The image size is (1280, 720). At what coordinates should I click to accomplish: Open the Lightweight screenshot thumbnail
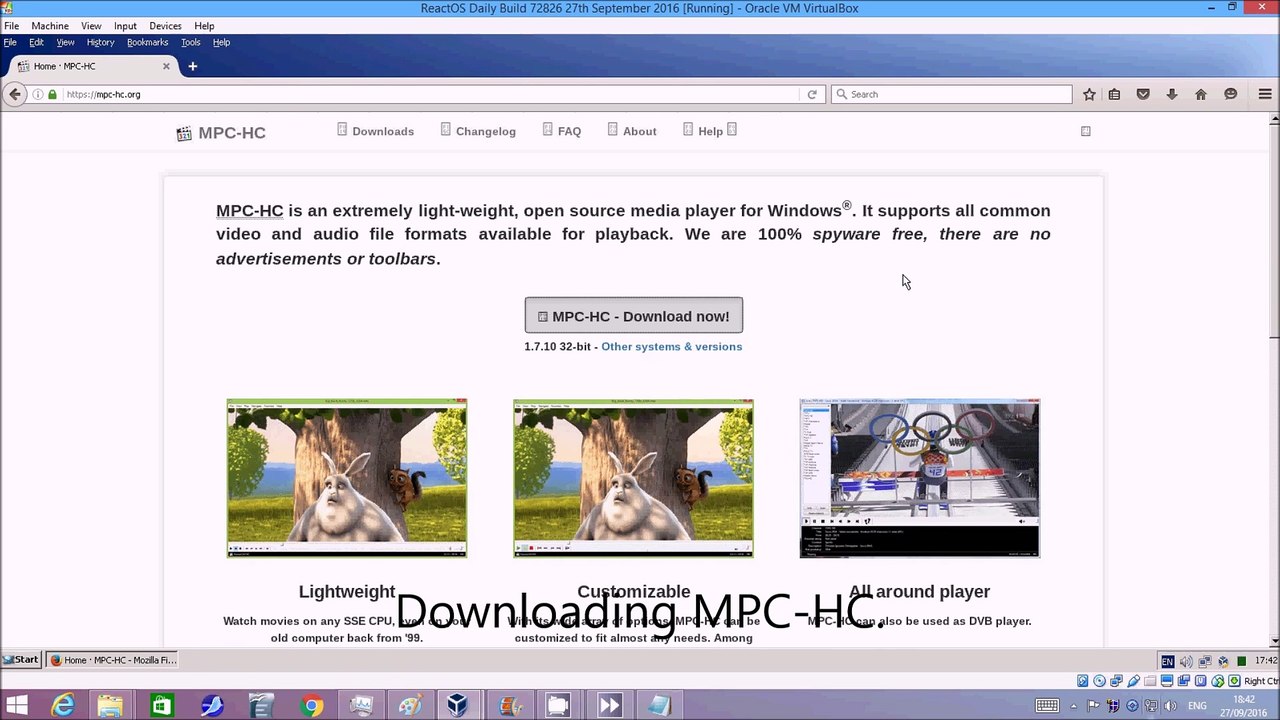[x=347, y=478]
